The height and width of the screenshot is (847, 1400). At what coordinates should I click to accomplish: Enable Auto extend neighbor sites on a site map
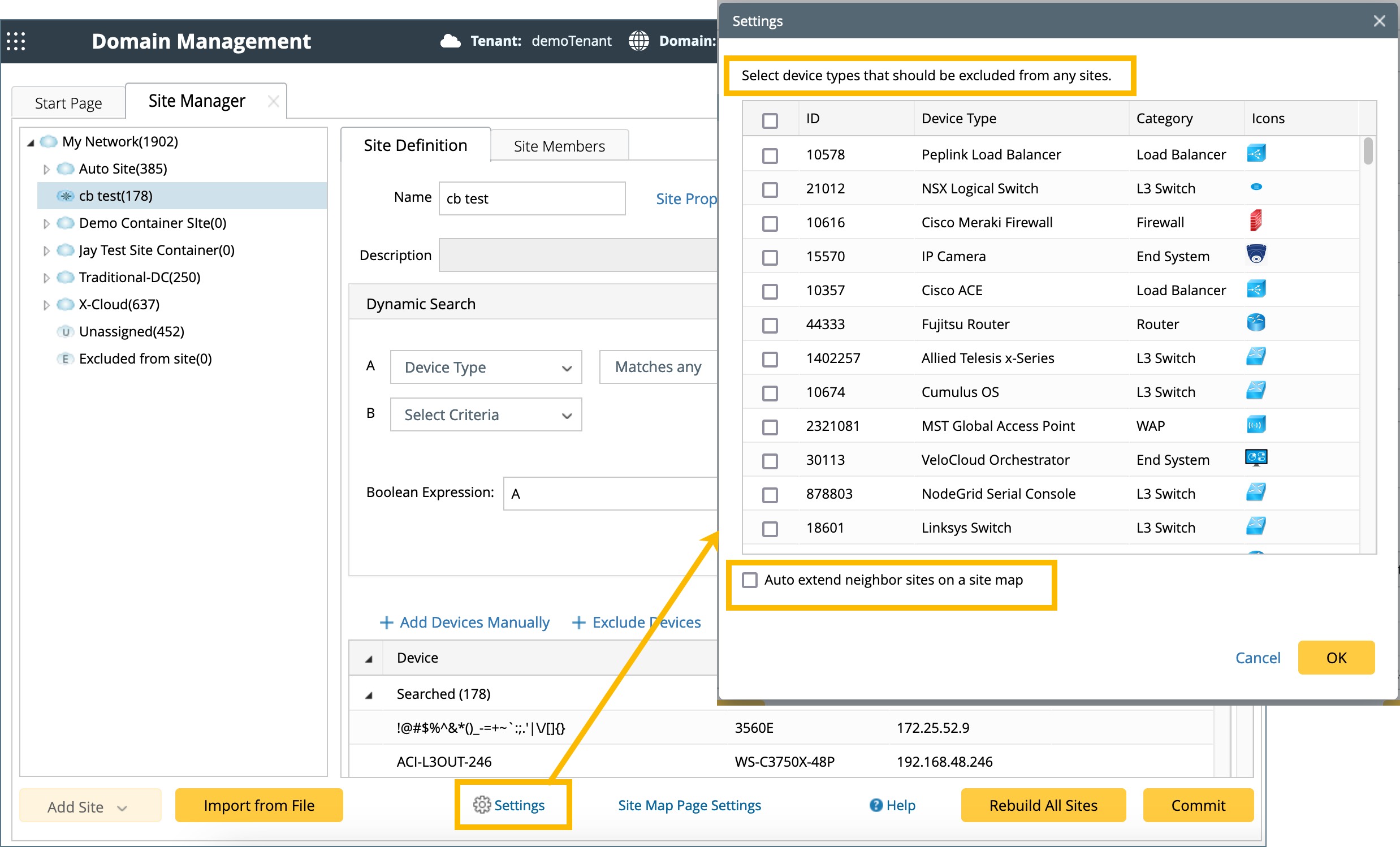[x=749, y=580]
